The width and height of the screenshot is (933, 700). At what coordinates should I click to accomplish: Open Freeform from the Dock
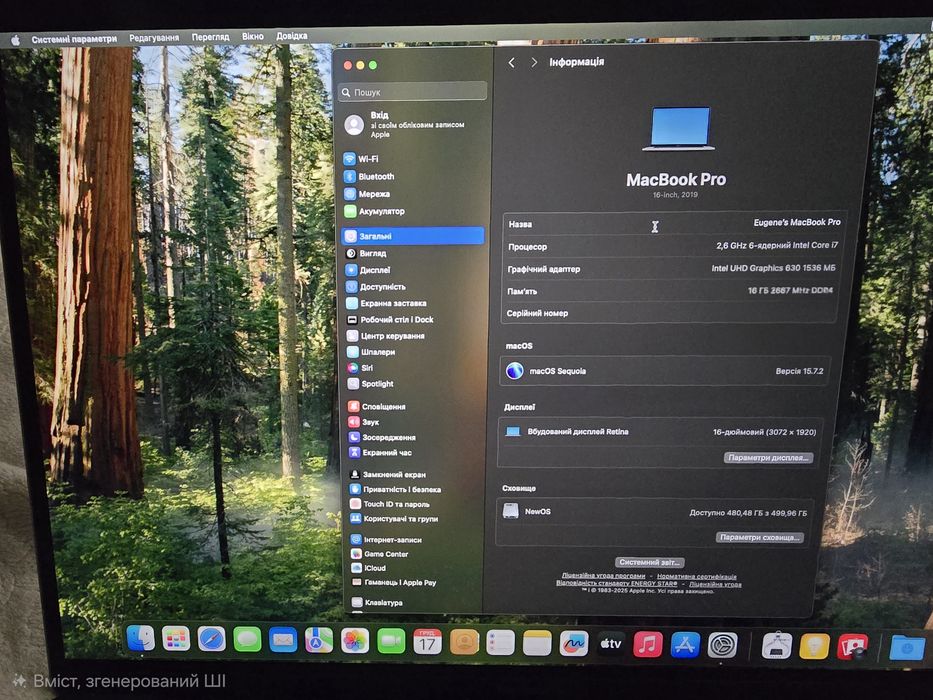coord(574,643)
